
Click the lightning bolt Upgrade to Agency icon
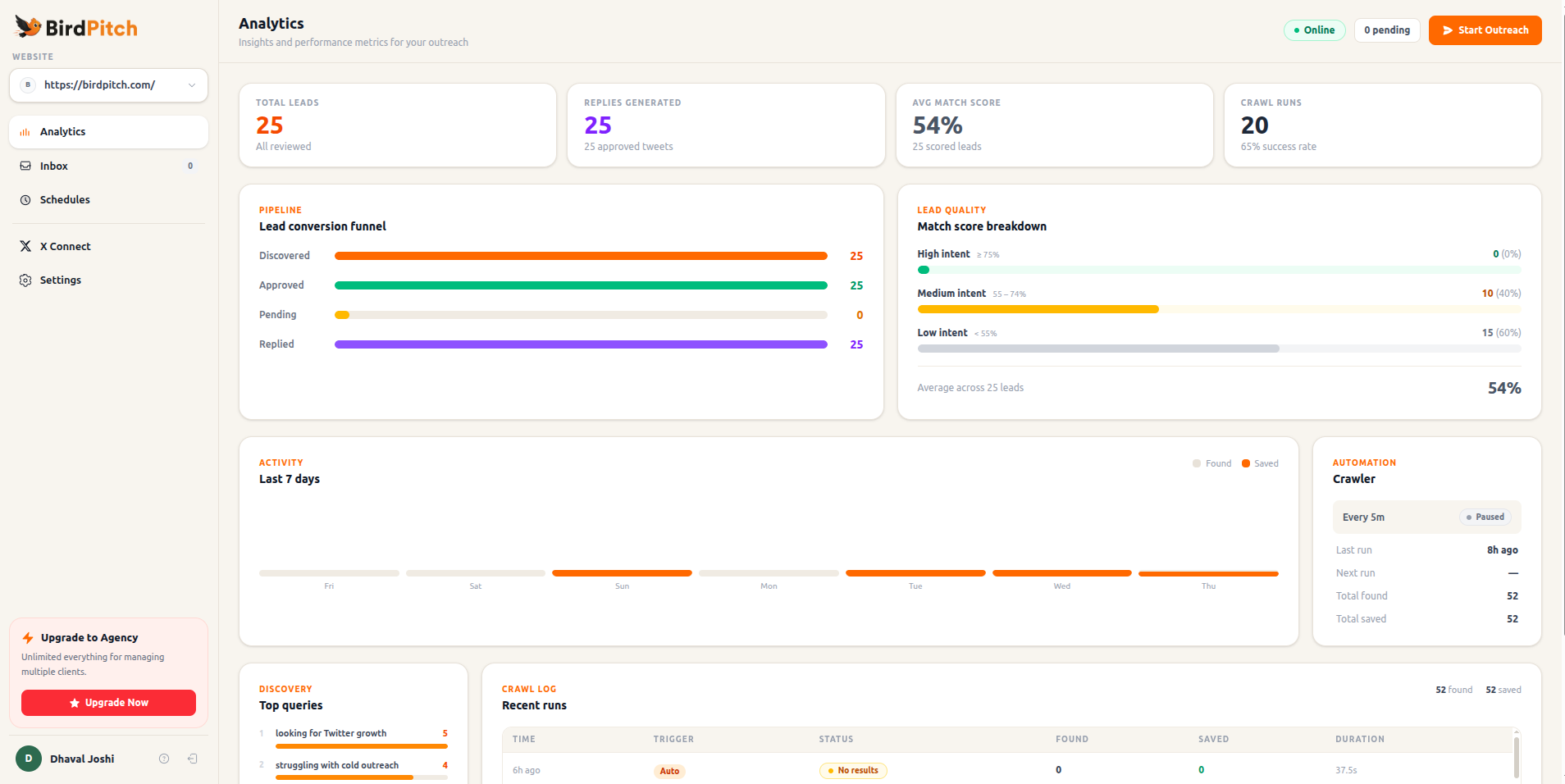(x=28, y=638)
